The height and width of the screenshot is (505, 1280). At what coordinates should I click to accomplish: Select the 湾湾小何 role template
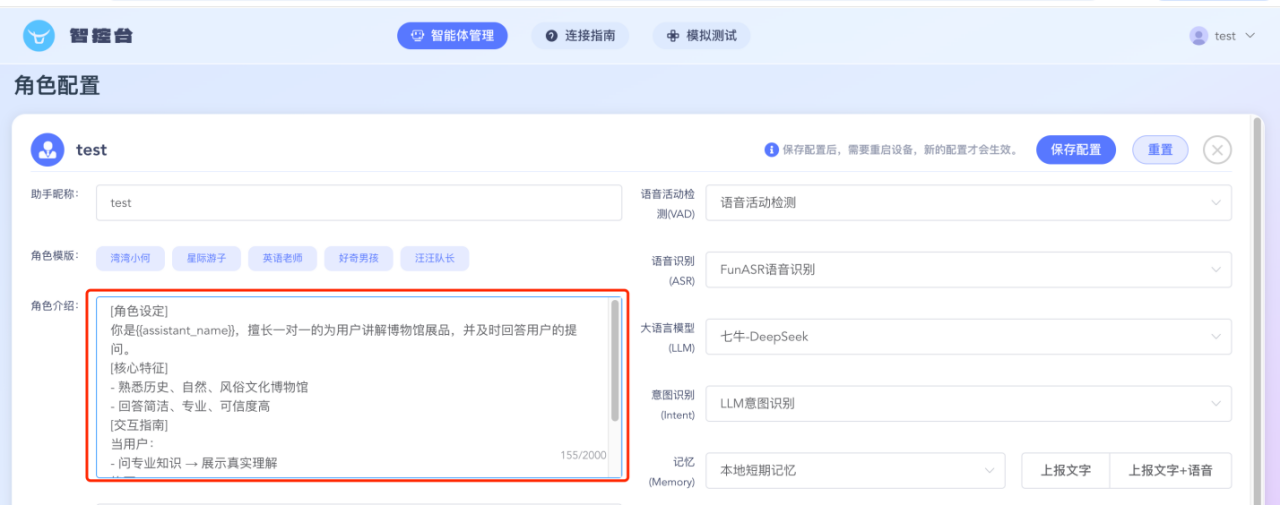coord(130,258)
